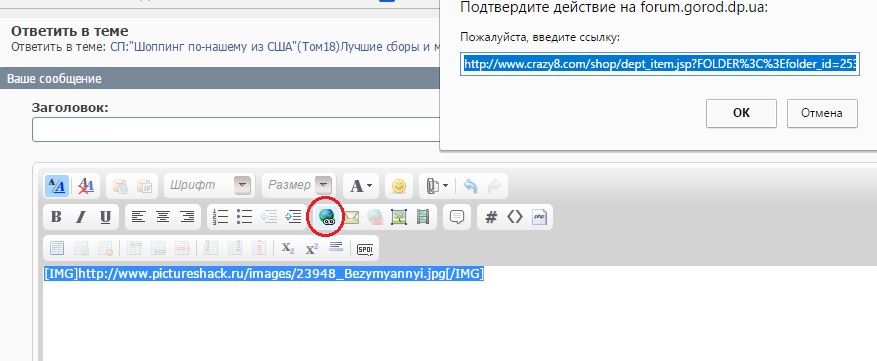Screen dimensions: 877x361
Task: Wrap selection in HTML tags (<> icon)
Action: click(515, 217)
